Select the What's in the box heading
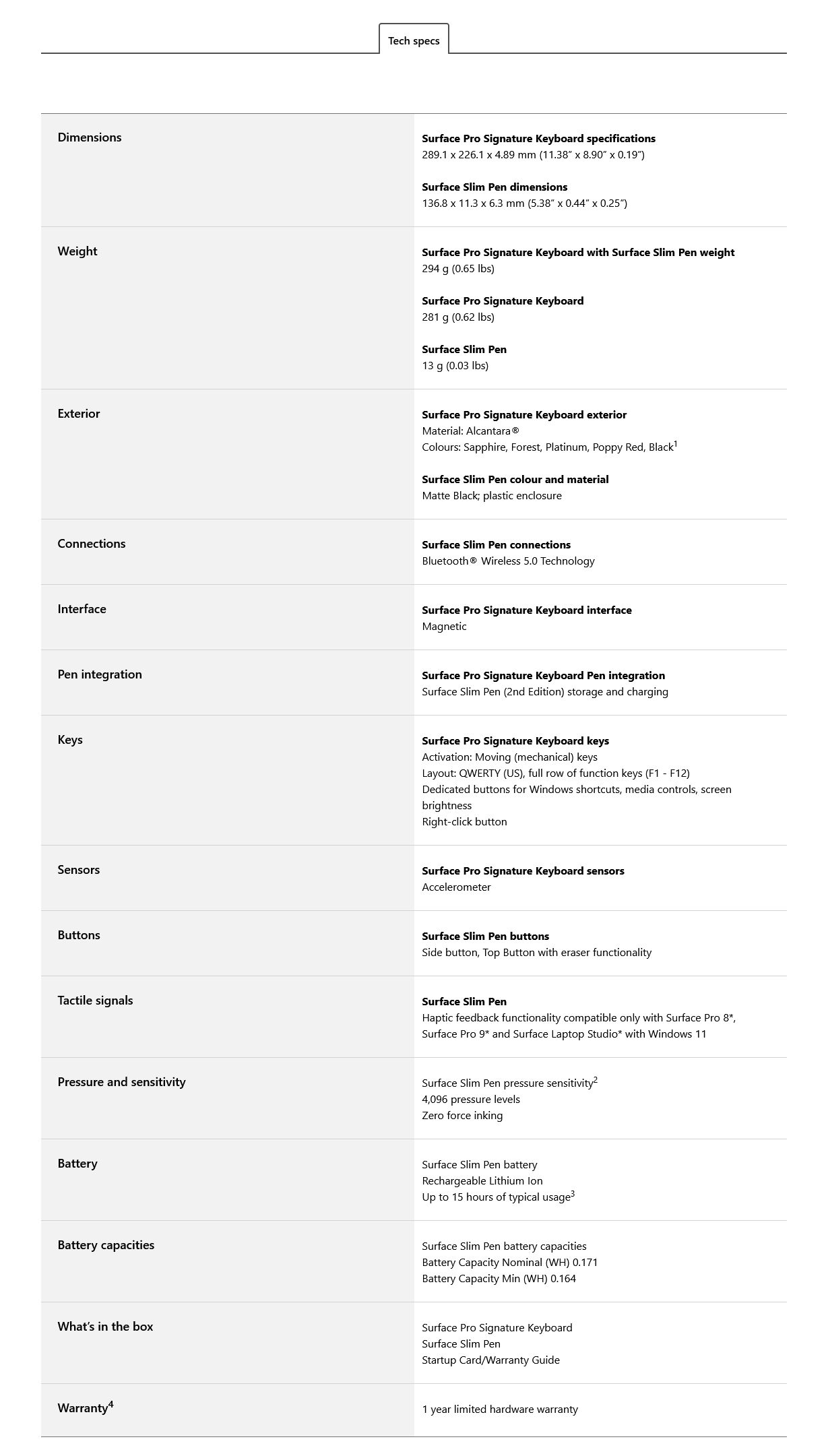Viewport: 828px width, 1456px height. point(105,1327)
